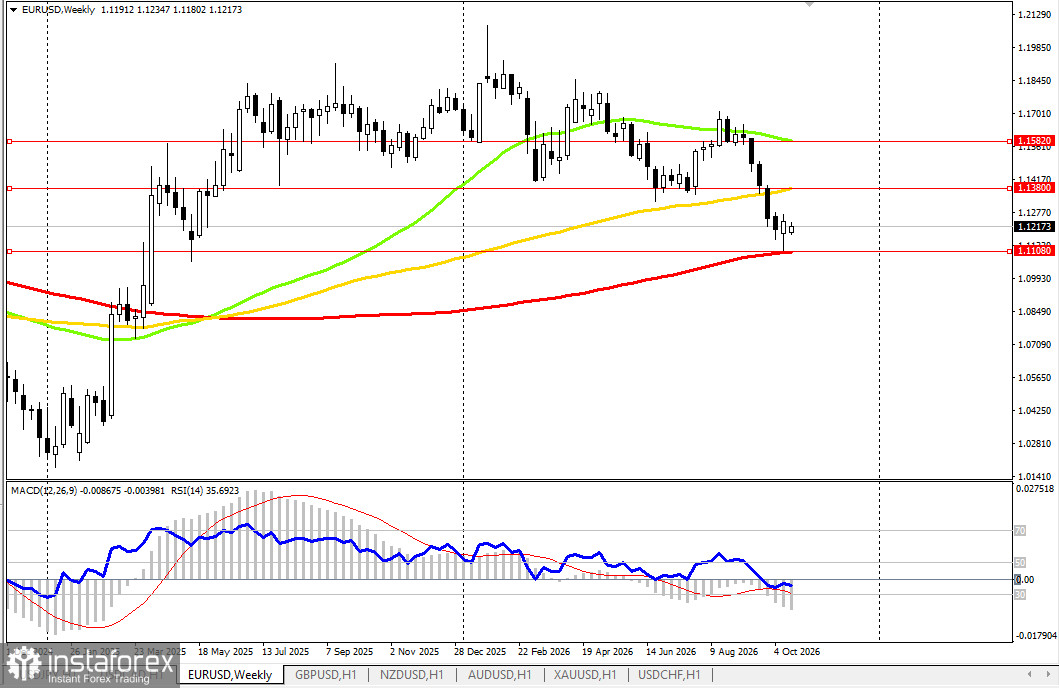Click the 1.05650 price scale label
The width and height of the screenshot is (1059, 688).
pyautogui.click(x=1034, y=377)
